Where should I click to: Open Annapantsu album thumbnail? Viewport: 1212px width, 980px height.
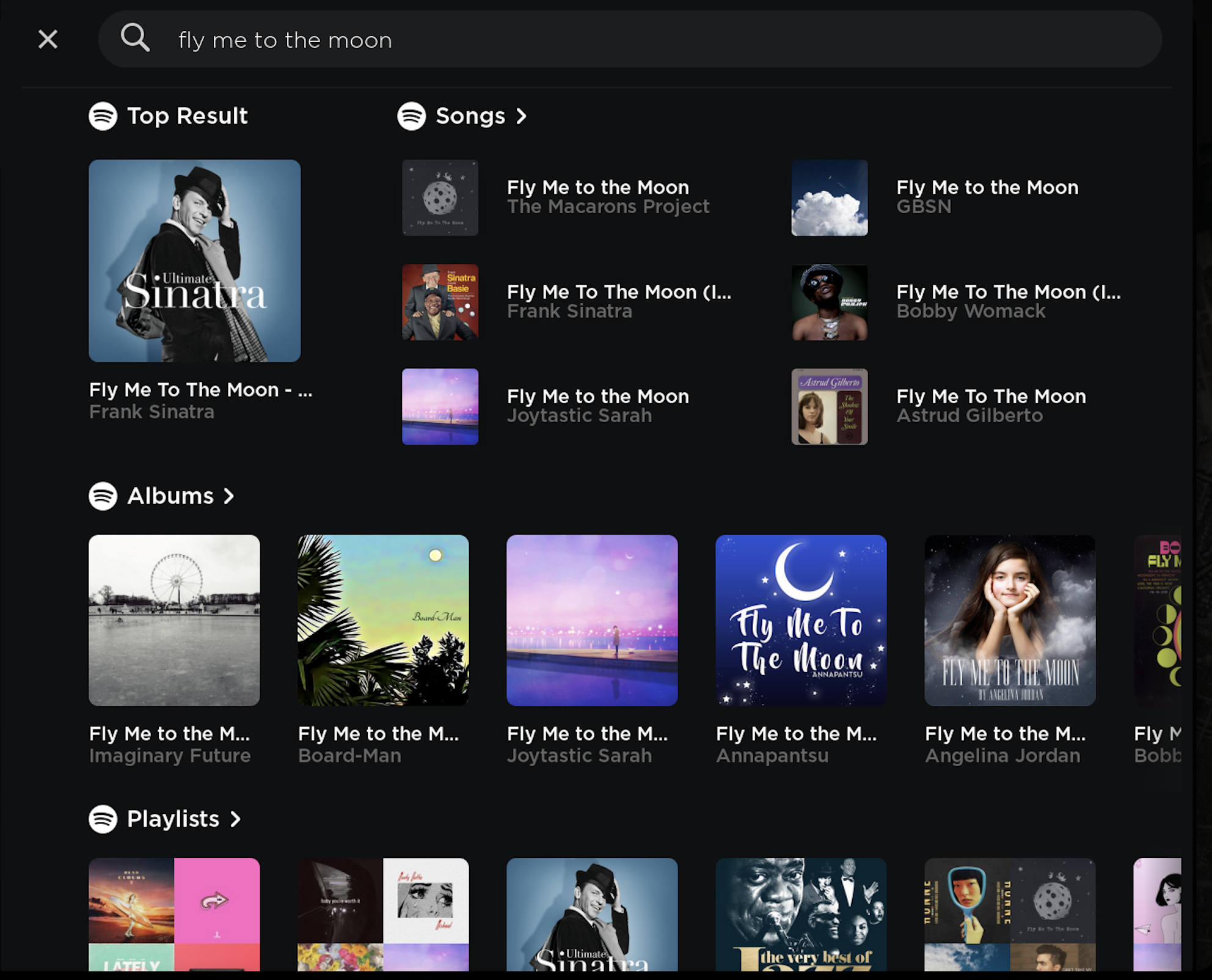(800, 619)
